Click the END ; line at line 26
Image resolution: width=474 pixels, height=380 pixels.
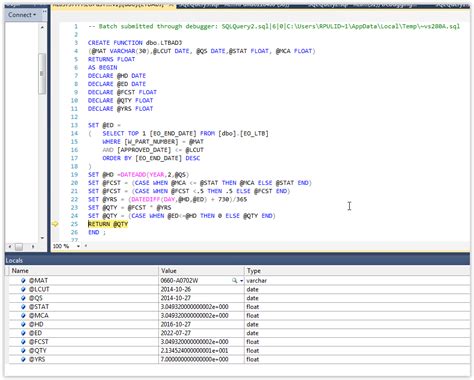[97, 232]
